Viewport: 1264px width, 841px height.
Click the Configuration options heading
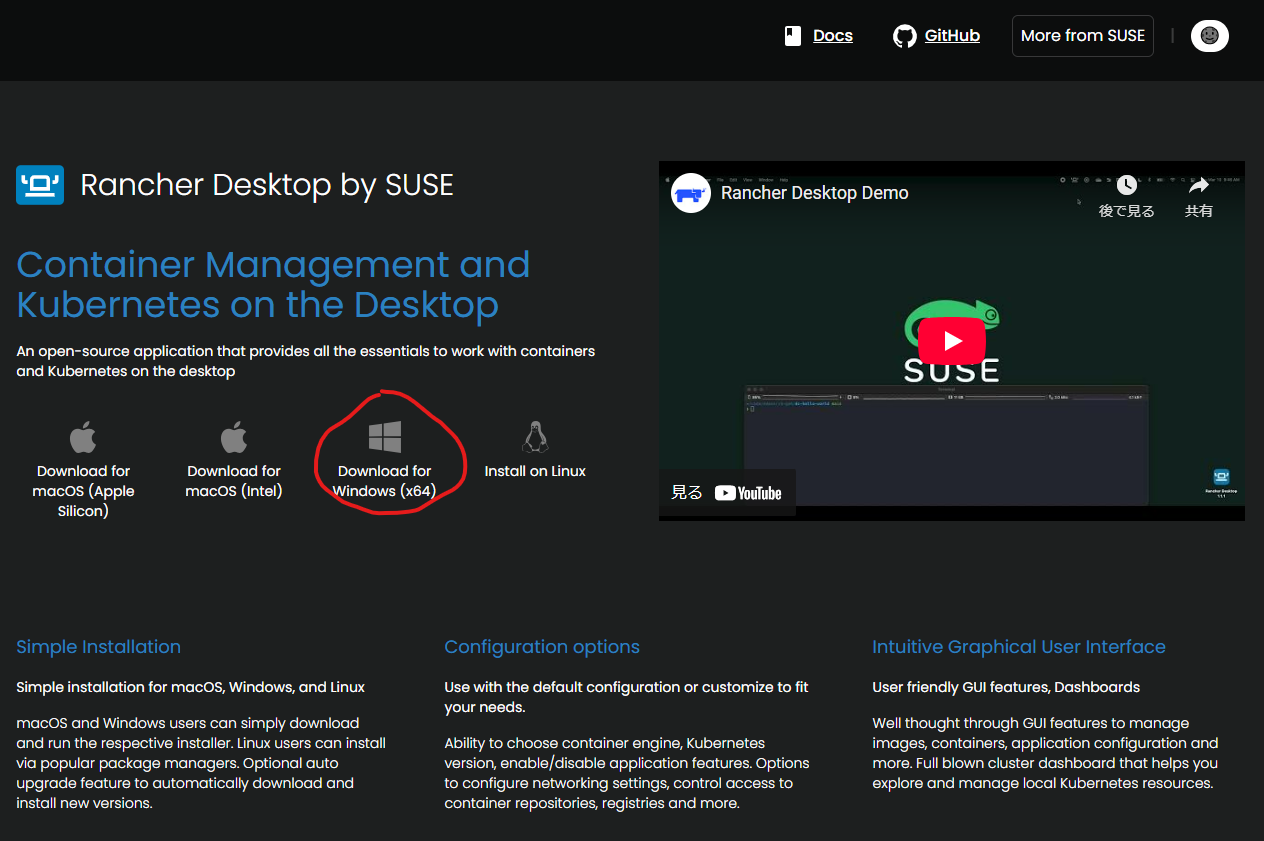click(542, 647)
